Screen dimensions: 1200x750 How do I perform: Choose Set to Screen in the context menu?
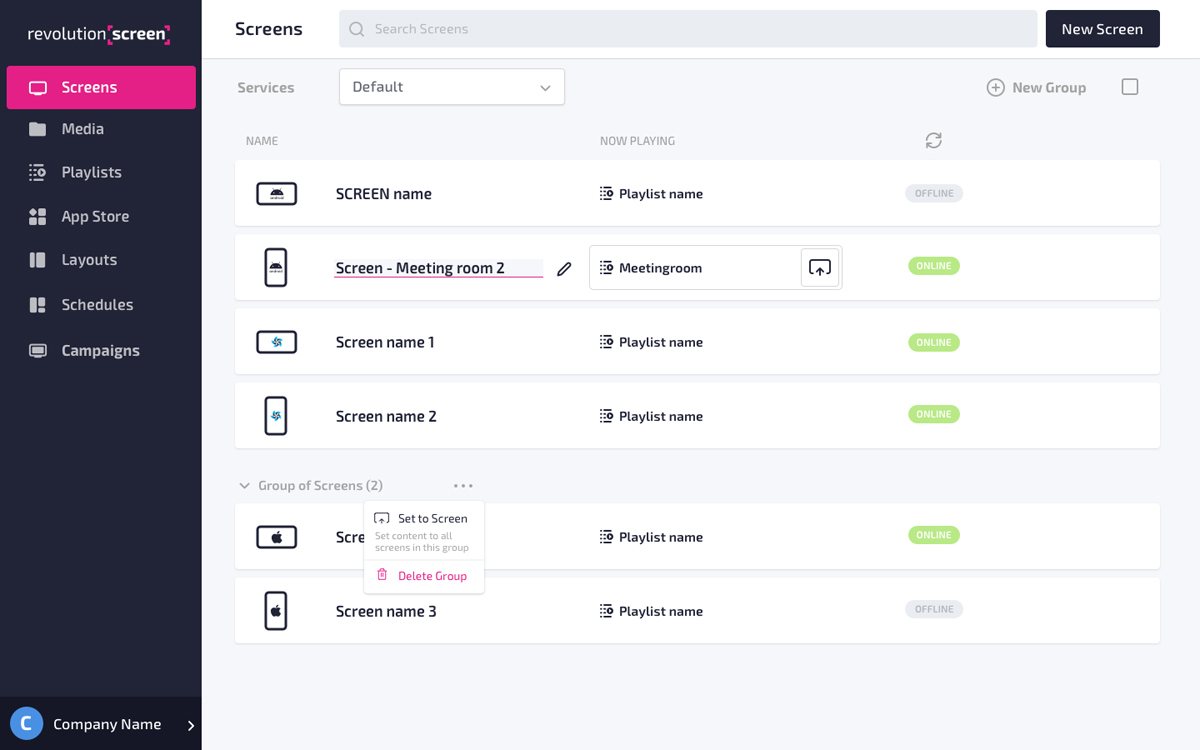coord(432,519)
